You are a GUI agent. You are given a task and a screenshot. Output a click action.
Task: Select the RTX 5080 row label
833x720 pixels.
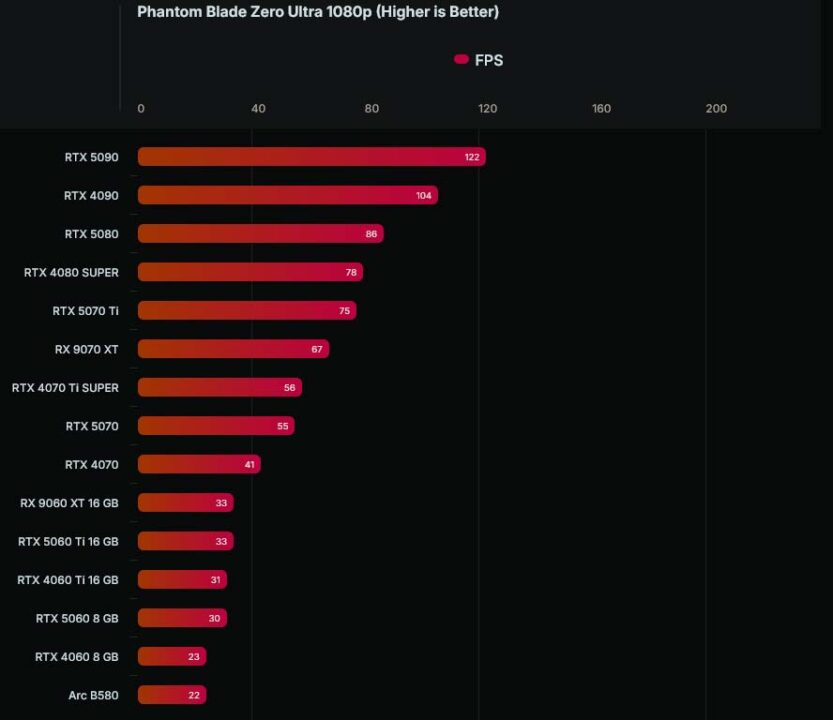[91, 234]
